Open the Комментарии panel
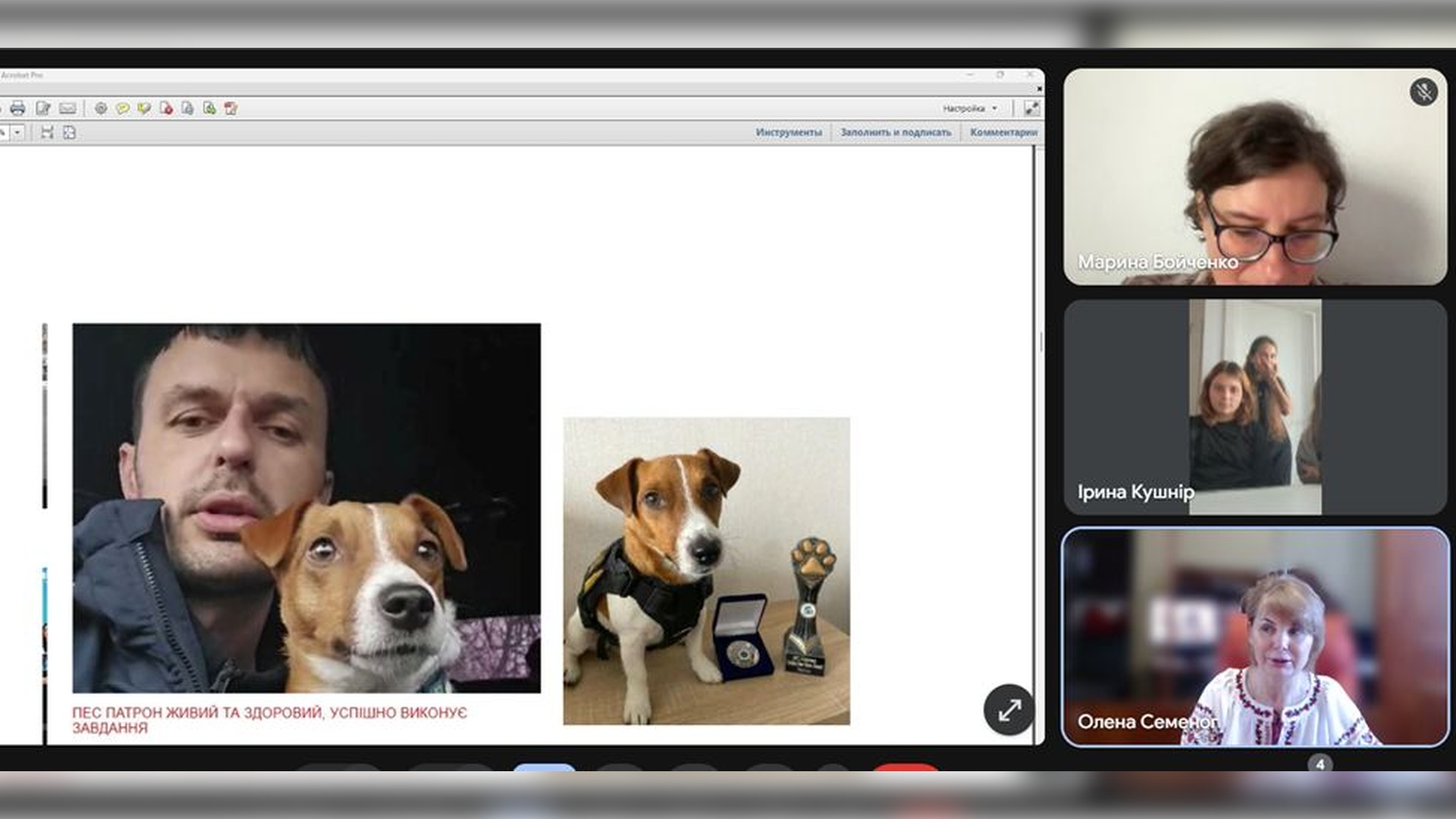The height and width of the screenshot is (819, 1456). coord(1003,133)
